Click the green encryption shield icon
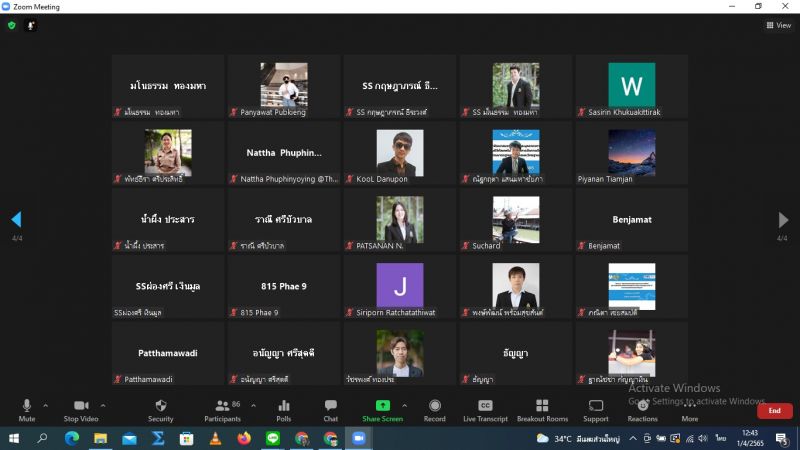800x450 pixels. click(x=12, y=25)
